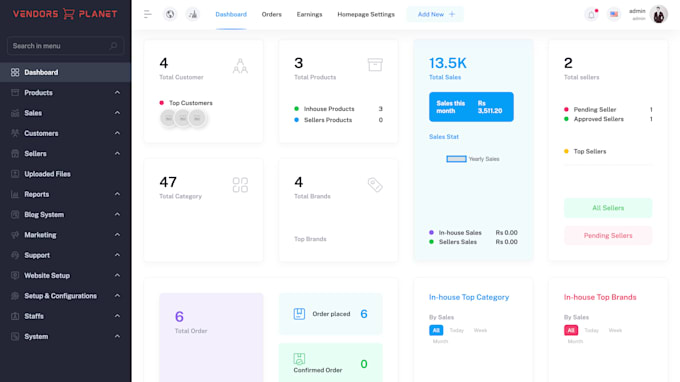Open the notifications bell icon

click(x=591, y=14)
